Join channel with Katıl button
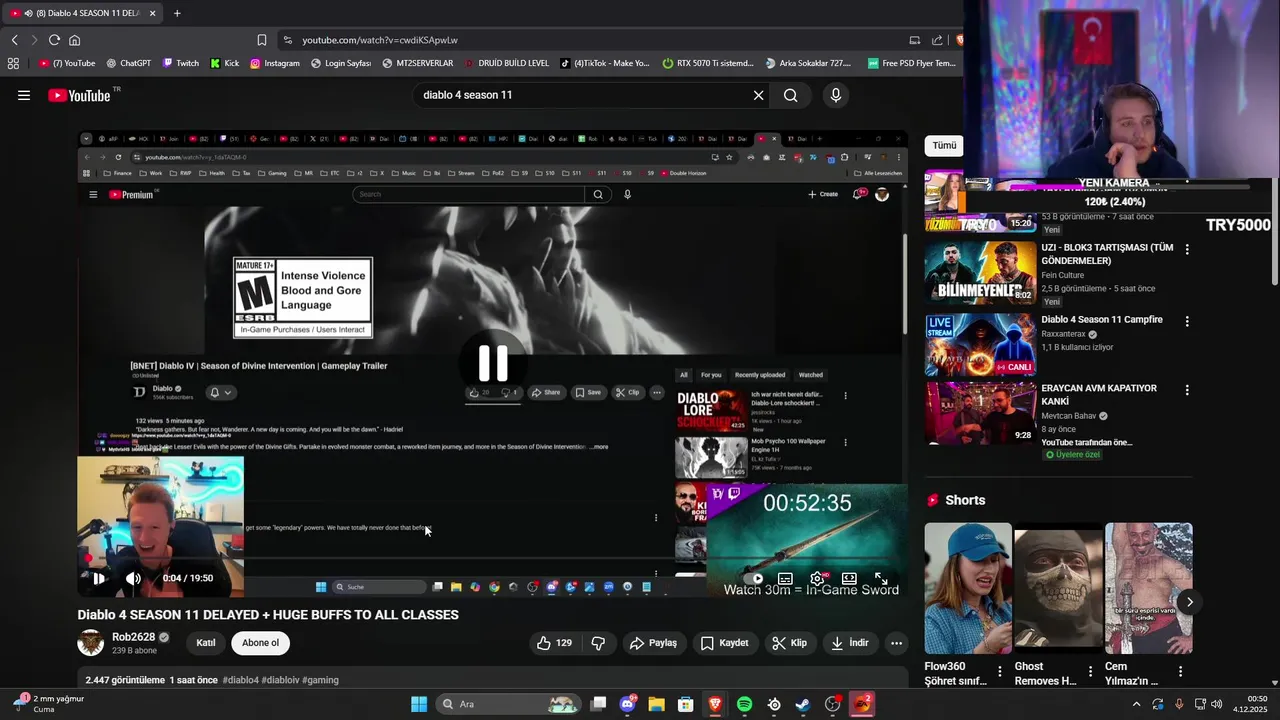The width and height of the screenshot is (1280, 720). (206, 643)
